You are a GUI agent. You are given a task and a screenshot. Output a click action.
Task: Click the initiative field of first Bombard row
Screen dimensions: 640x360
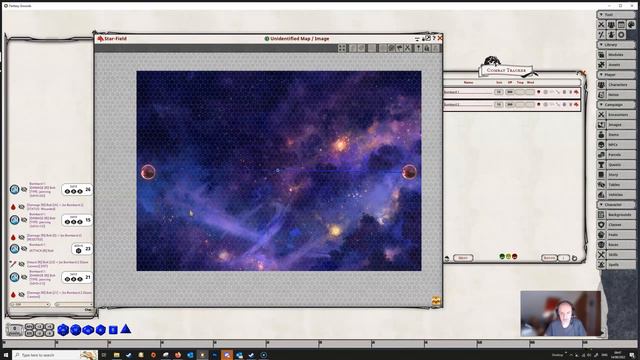click(498, 92)
